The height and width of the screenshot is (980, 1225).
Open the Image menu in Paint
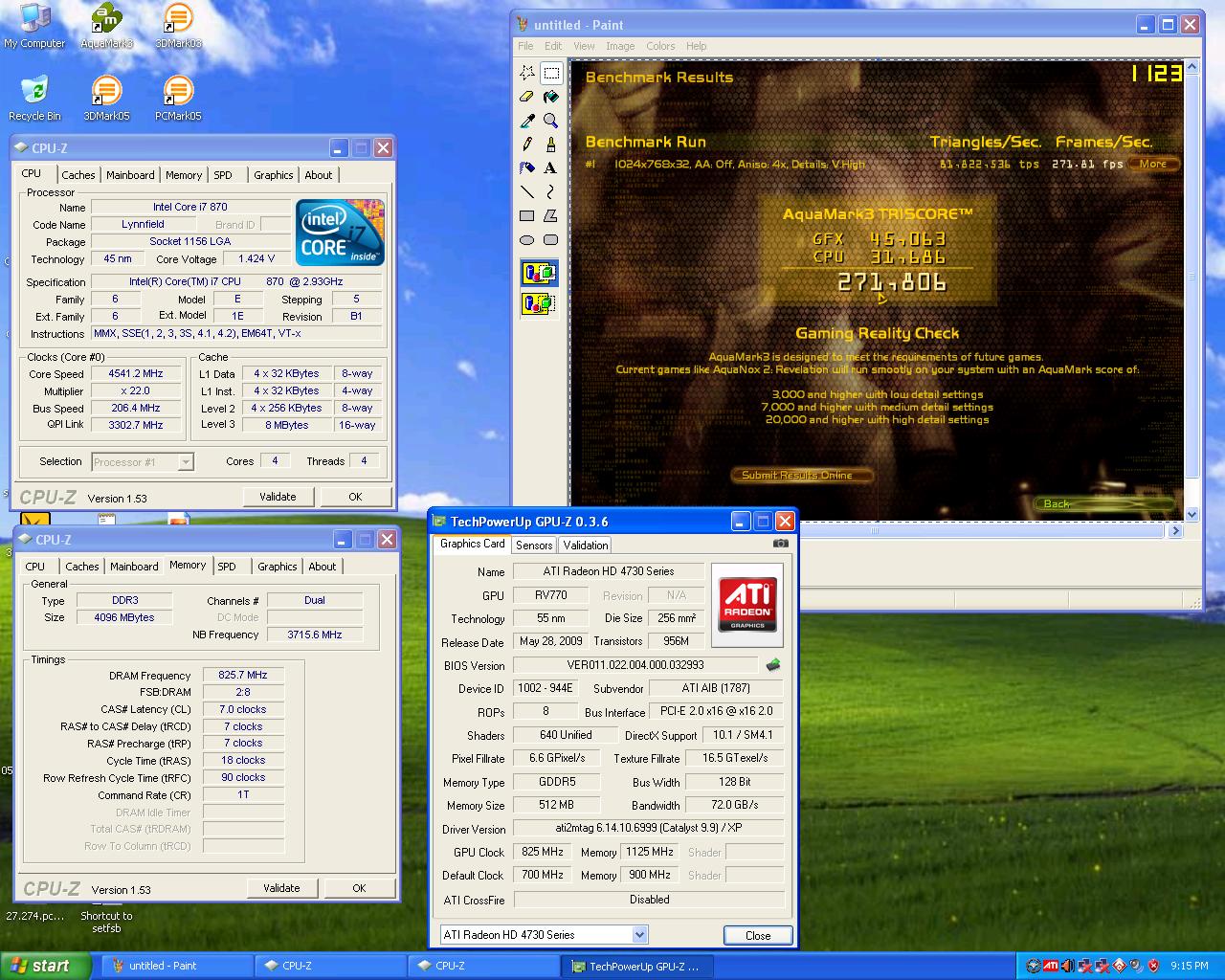(x=620, y=46)
